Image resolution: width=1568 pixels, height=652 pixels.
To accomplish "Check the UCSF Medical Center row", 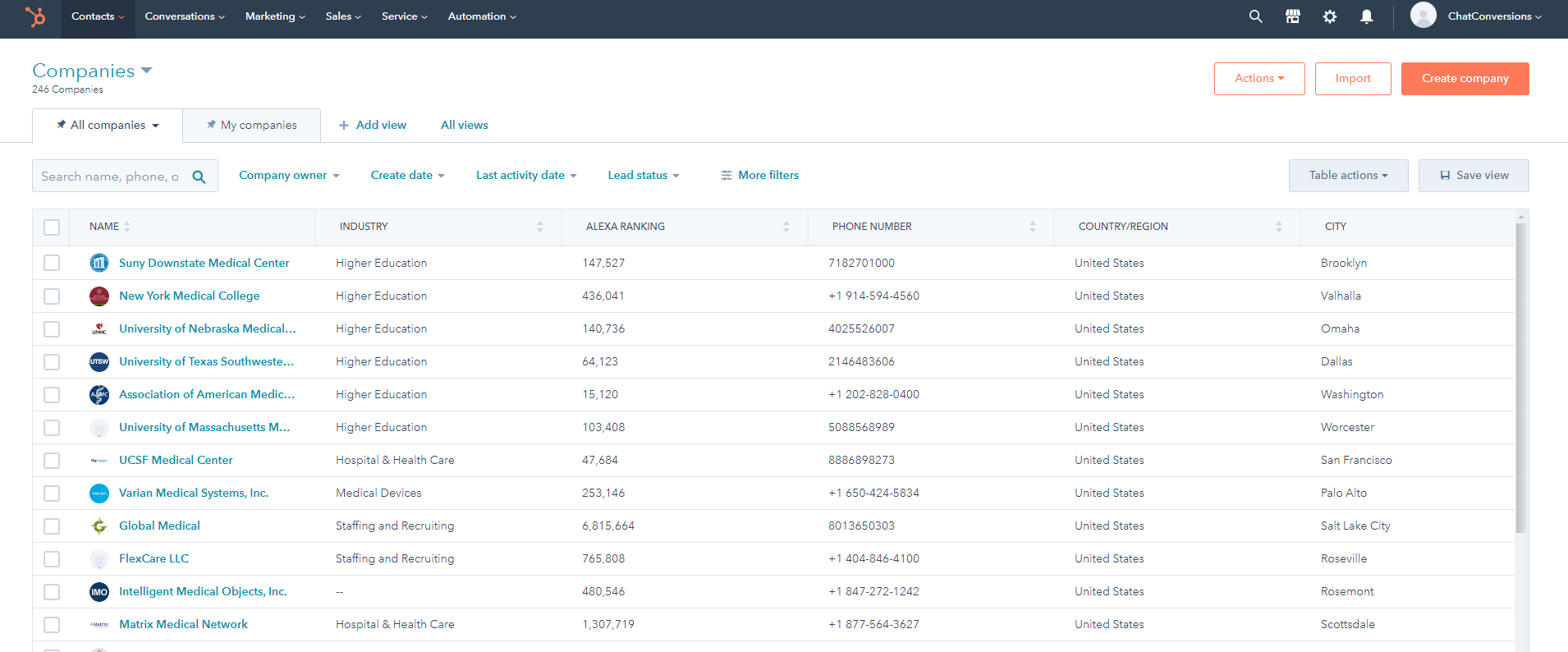I will click(x=52, y=460).
